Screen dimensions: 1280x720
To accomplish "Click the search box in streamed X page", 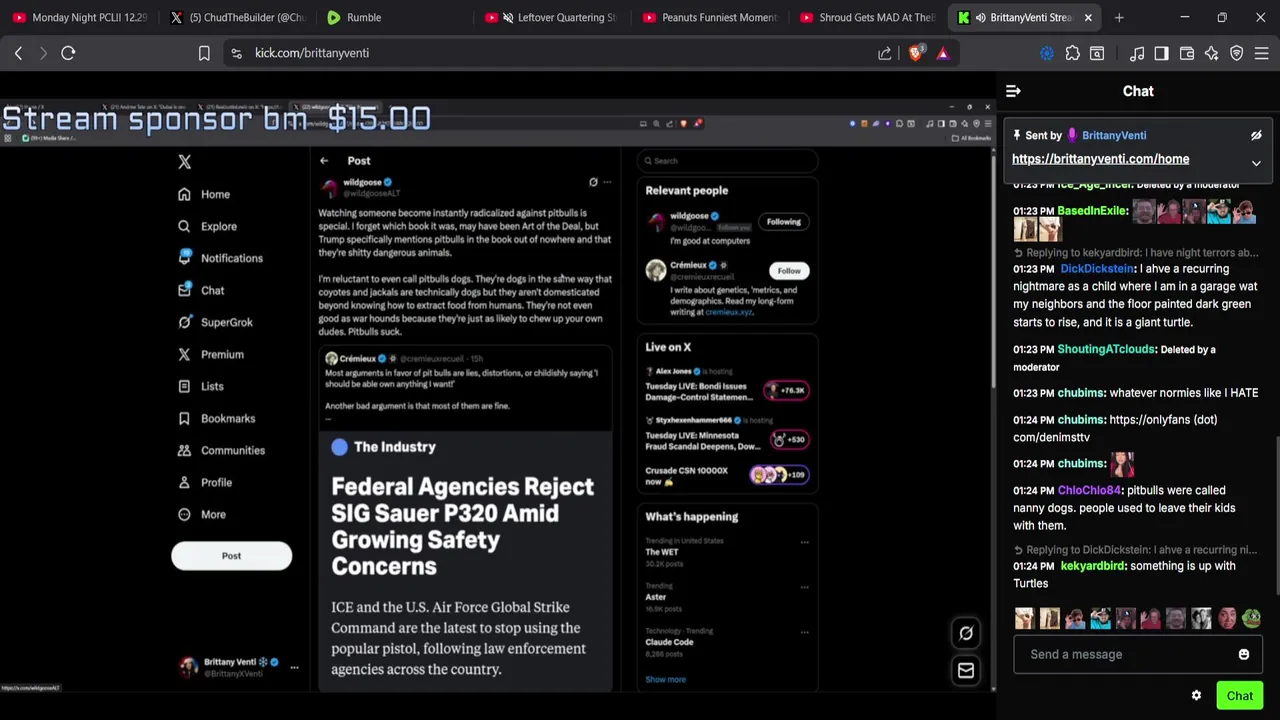I will (727, 161).
